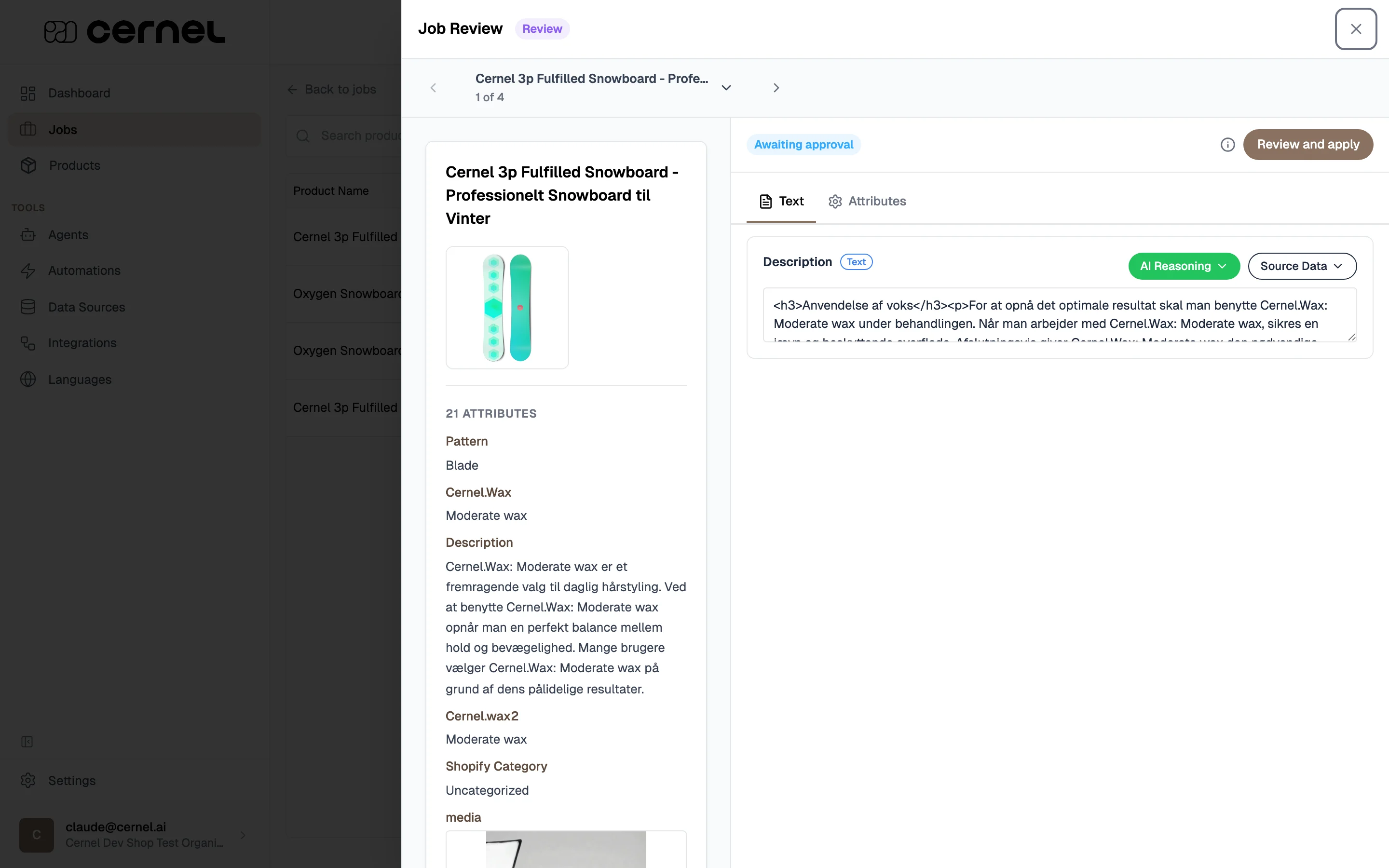Image resolution: width=1389 pixels, height=868 pixels.
Task: Click the Review status badge
Action: 542,29
